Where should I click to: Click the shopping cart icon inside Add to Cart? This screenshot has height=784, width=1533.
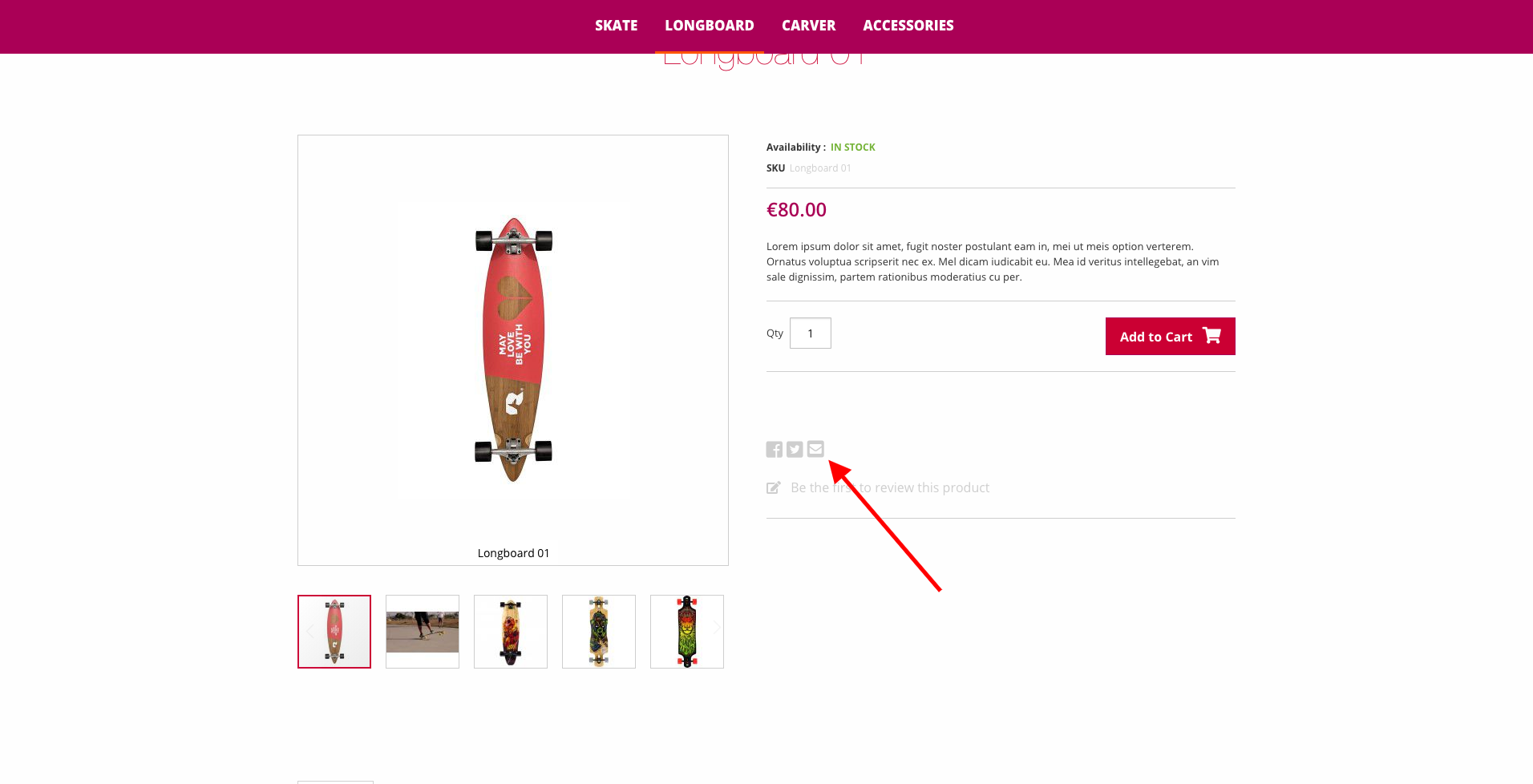pos(1211,336)
